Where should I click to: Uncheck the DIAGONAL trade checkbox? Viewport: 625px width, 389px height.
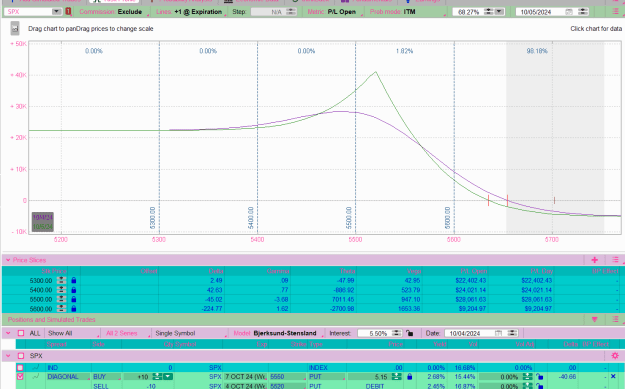20,377
